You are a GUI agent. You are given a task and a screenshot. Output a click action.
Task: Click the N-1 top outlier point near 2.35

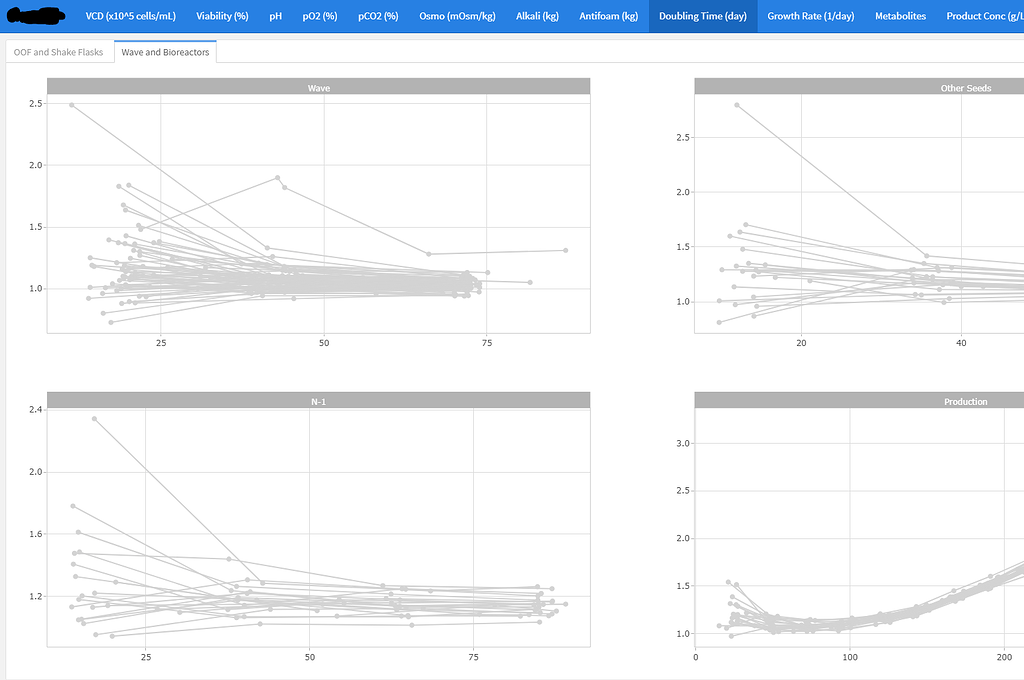[x=95, y=419]
